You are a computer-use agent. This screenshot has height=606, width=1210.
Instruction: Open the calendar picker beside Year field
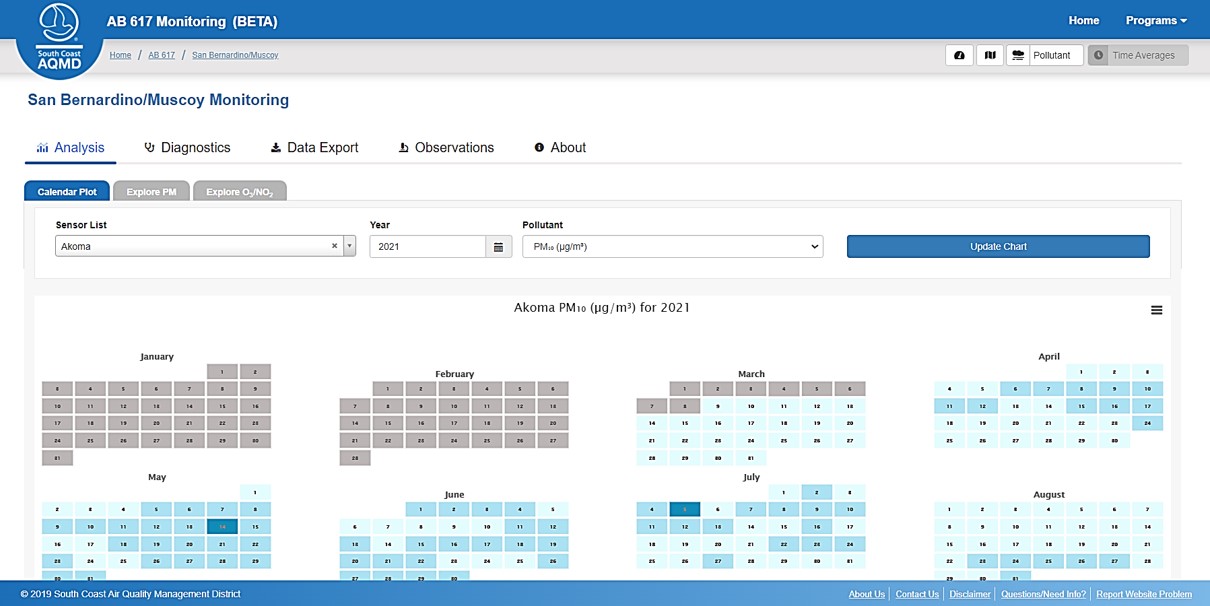(x=498, y=247)
